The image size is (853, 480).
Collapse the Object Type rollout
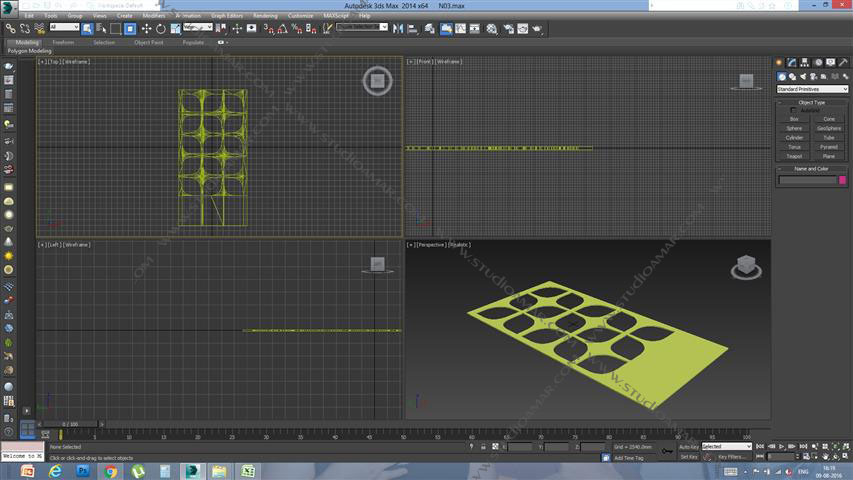coord(812,102)
